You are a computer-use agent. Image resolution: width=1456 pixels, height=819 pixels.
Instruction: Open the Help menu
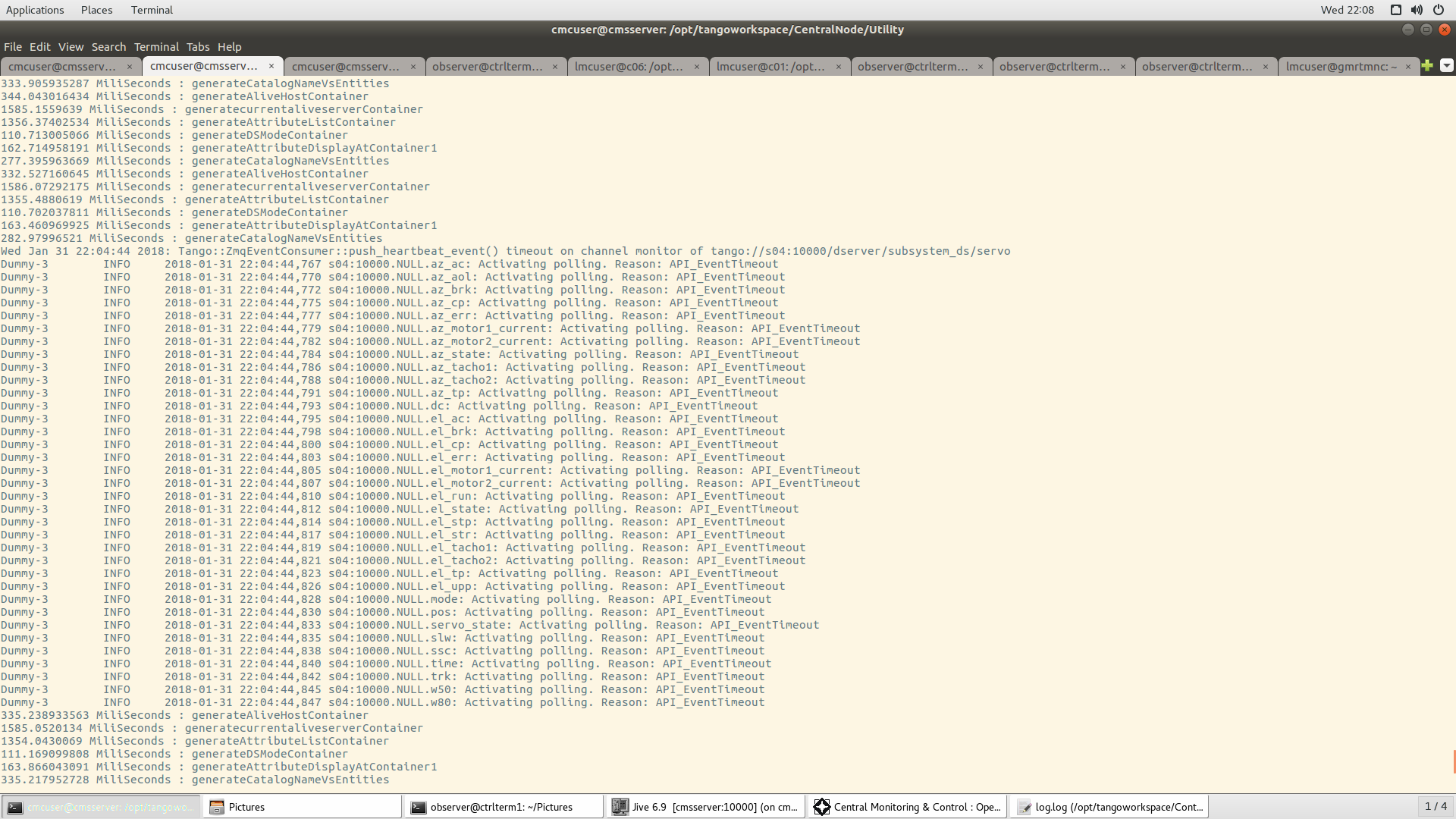[x=230, y=47]
